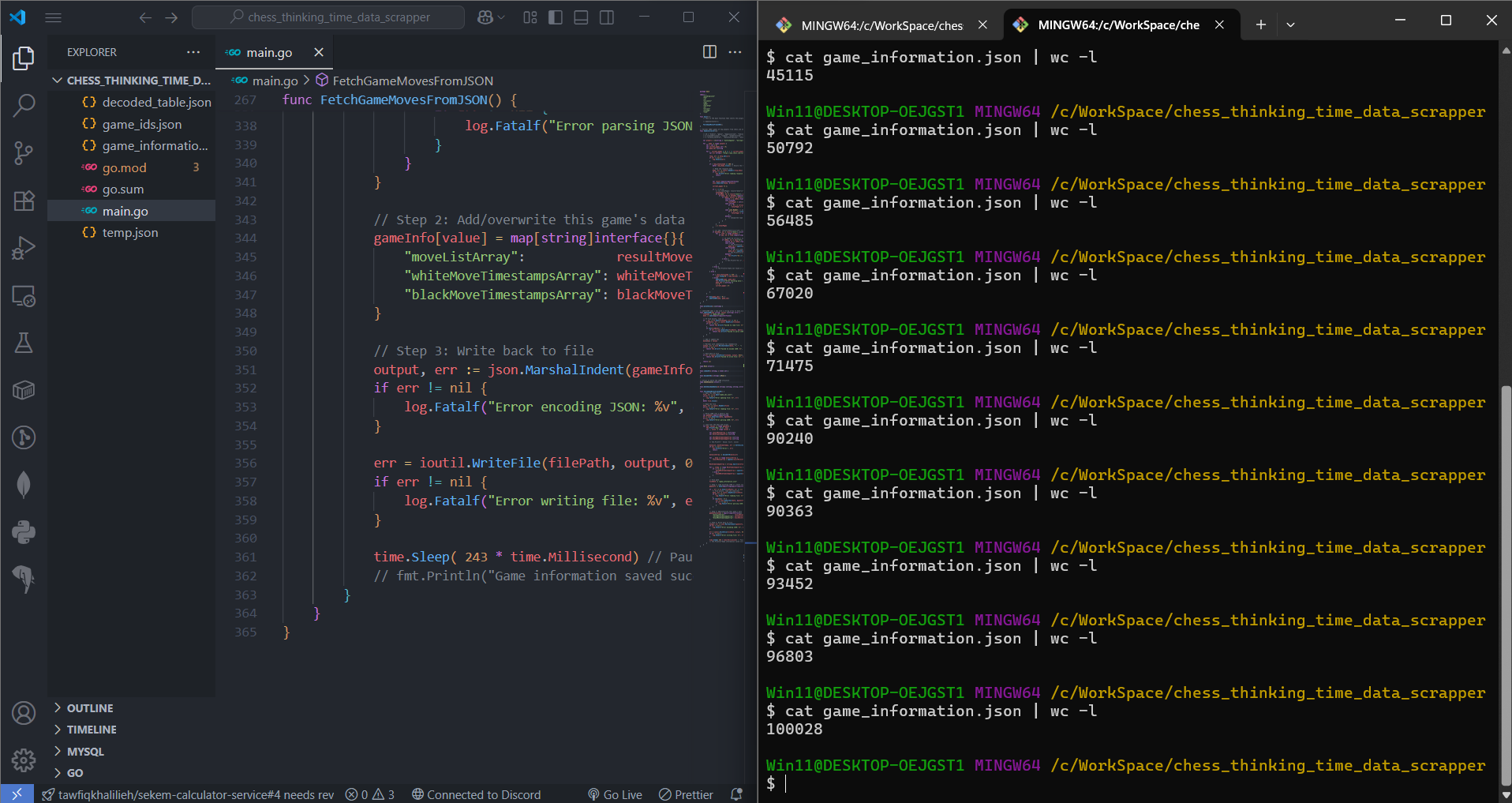Image resolution: width=1512 pixels, height=803 pixels.
Task: Open Run and Debug view
Action: click(x=24, y=248)
